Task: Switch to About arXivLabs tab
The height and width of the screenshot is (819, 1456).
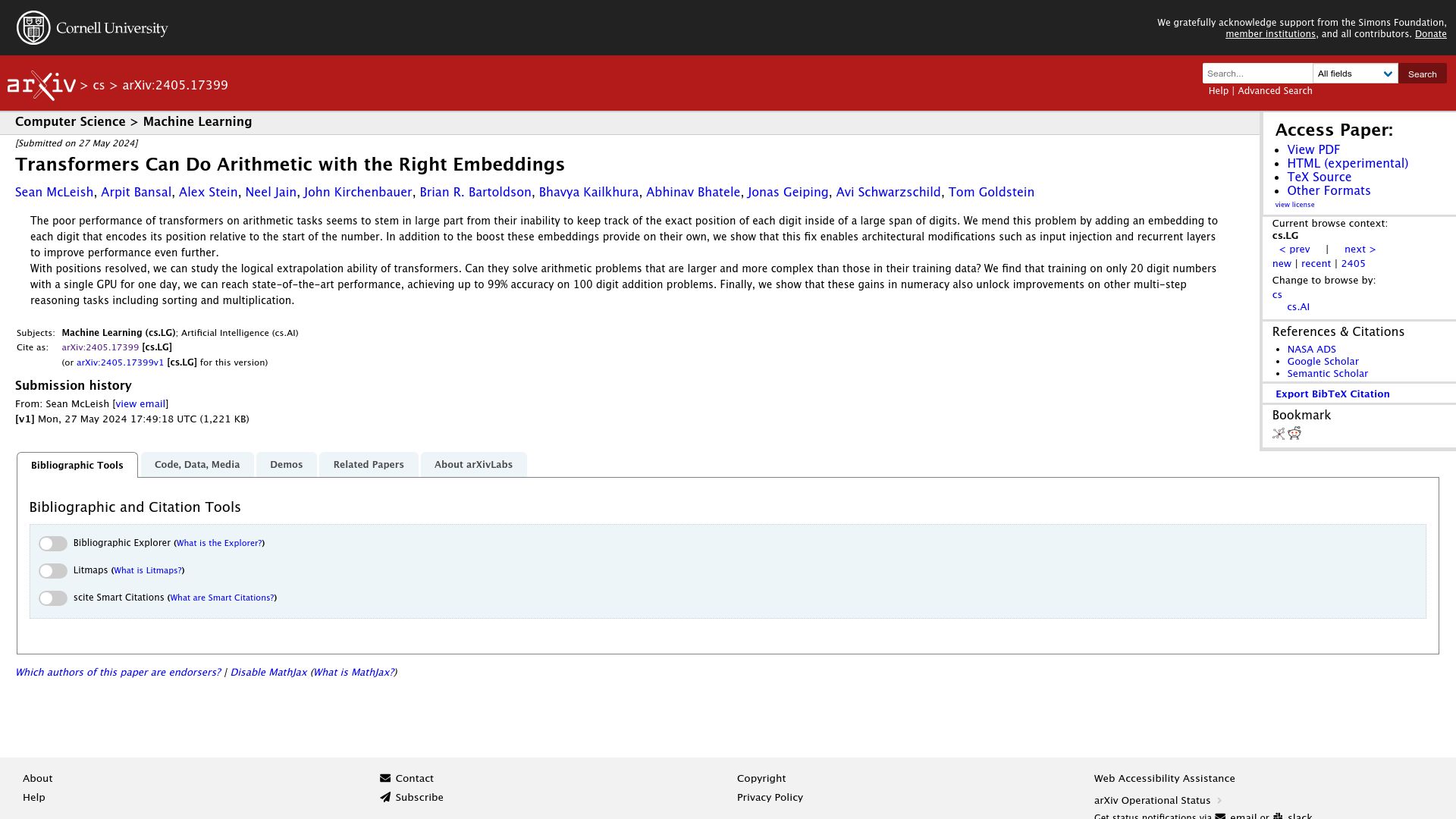Action: pyautogui.click(x=473, y=464)
